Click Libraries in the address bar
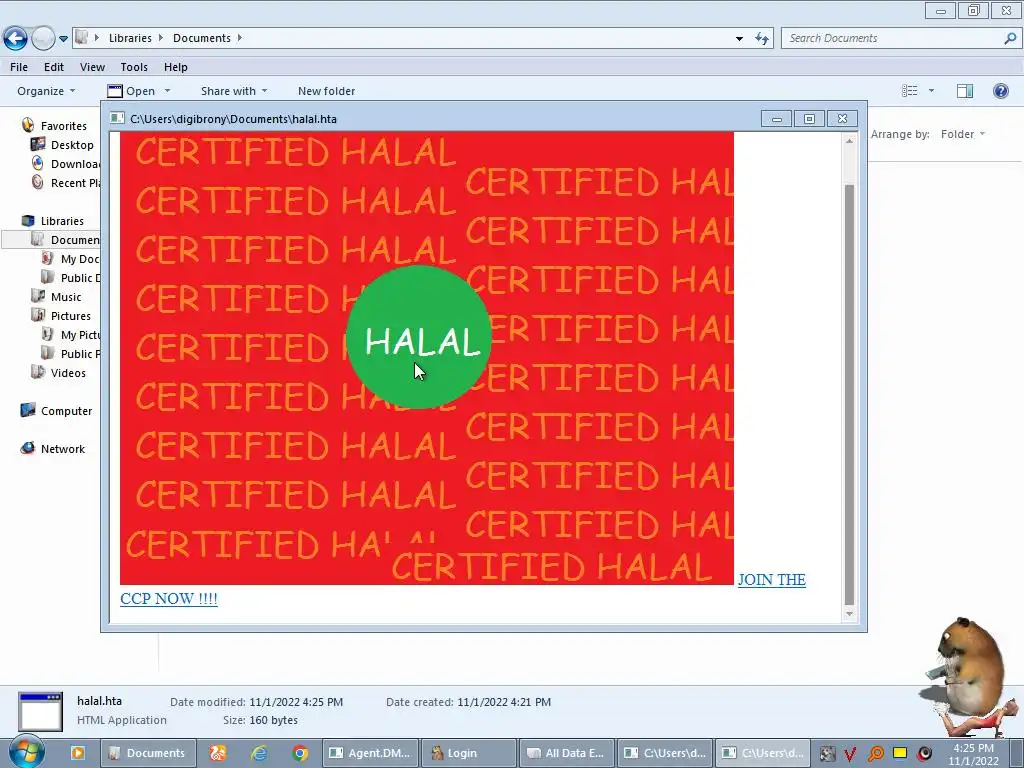 click(130, 38)
